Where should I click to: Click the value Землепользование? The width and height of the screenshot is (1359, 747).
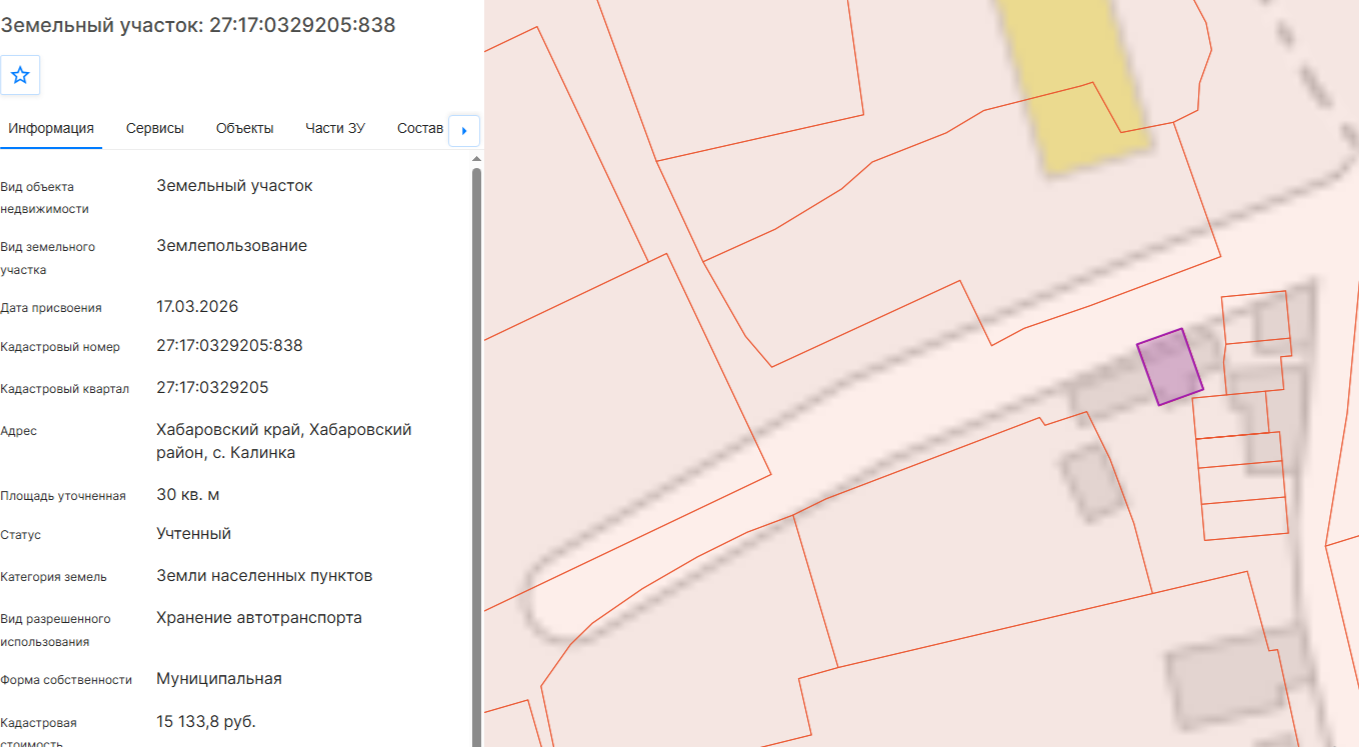[x=232, y=246]
